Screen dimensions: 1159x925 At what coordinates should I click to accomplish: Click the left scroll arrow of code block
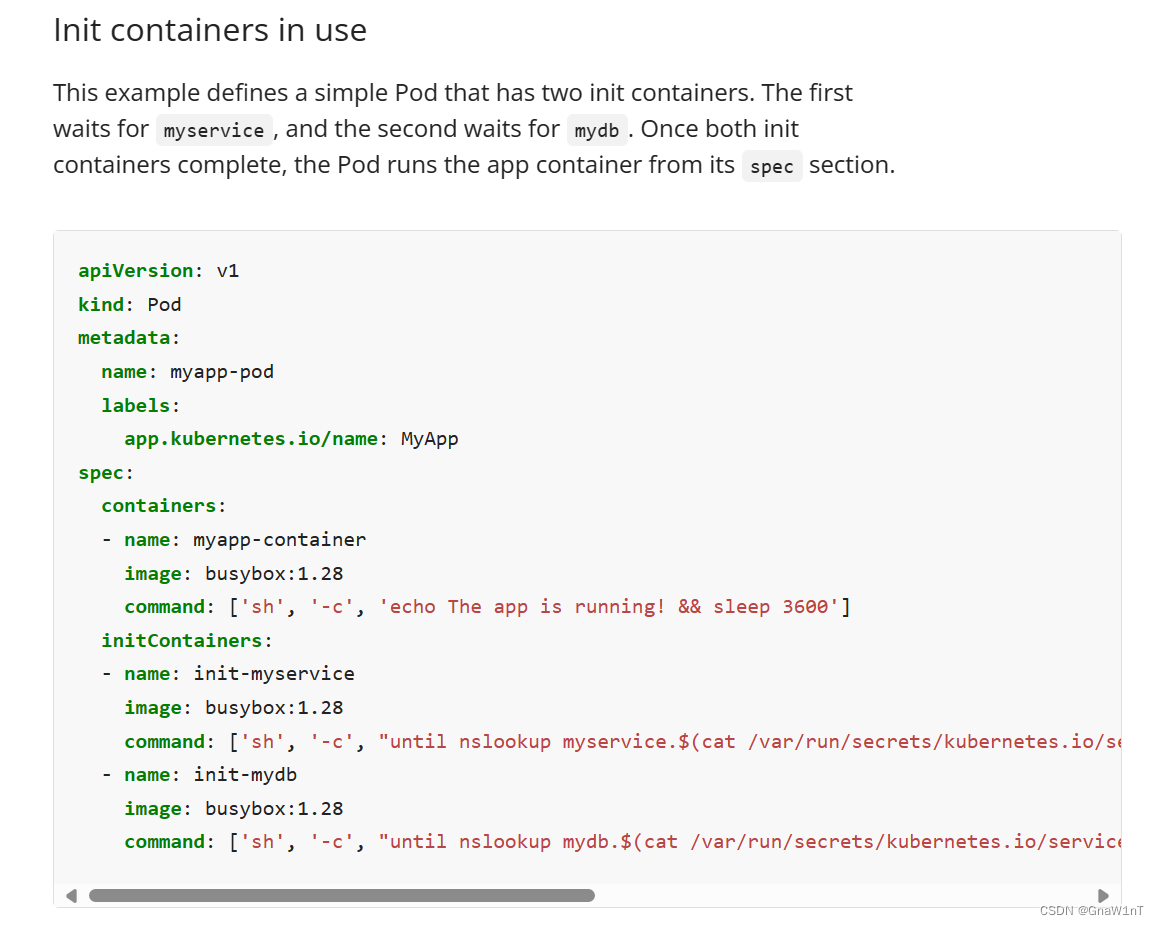(x=72, y=895)
